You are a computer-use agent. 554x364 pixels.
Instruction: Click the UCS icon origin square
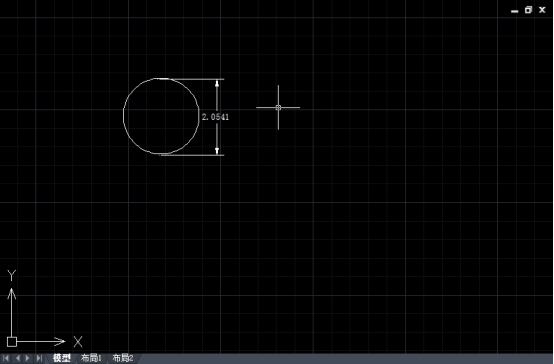click(12, 342)
